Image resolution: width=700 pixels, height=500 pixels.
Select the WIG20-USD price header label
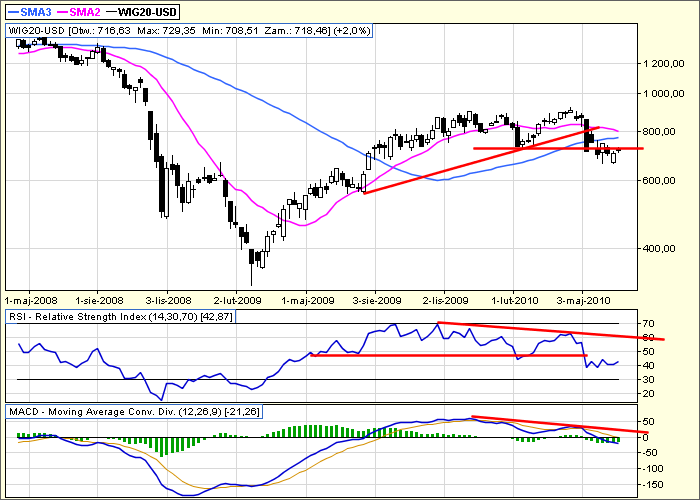click(189, 31)
